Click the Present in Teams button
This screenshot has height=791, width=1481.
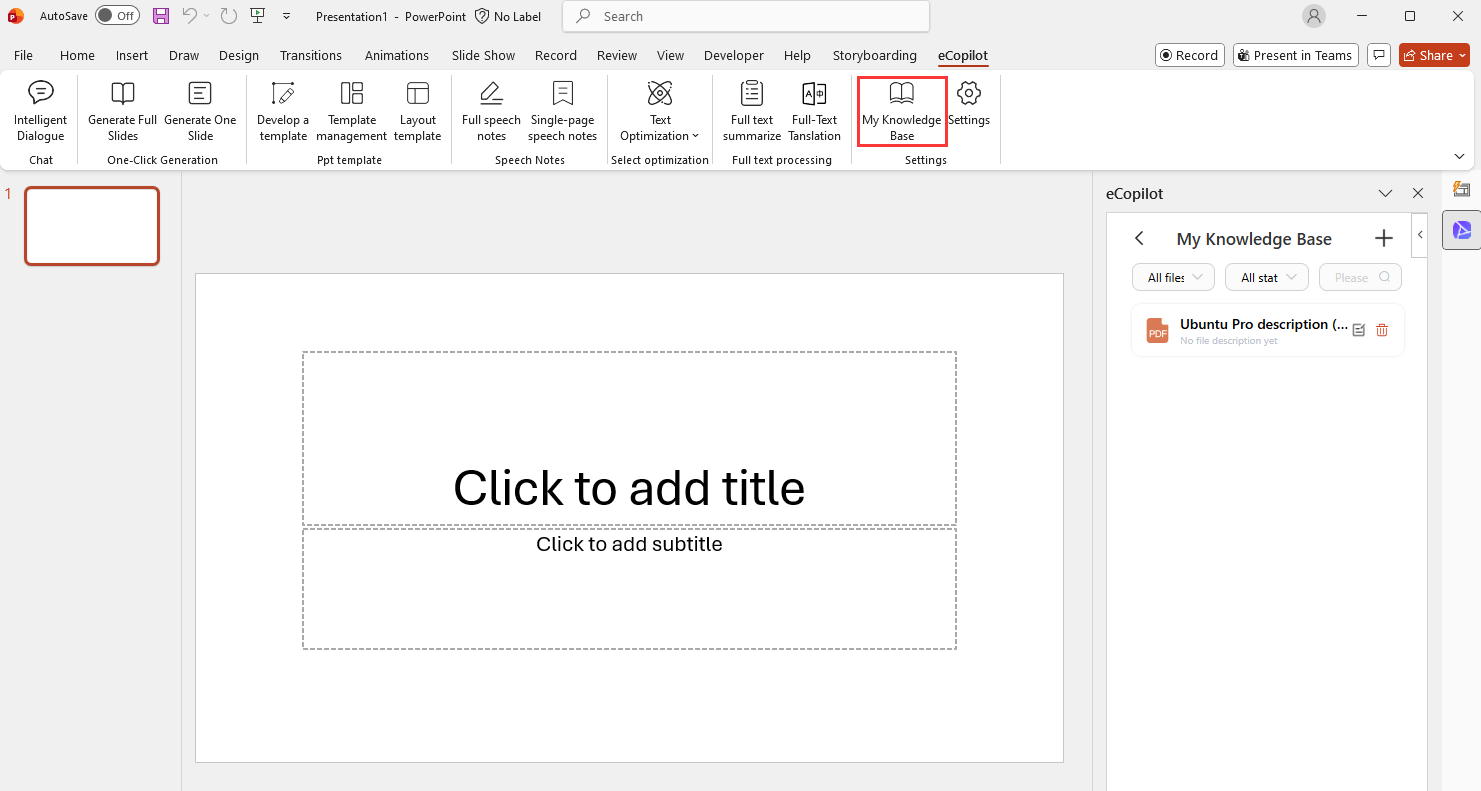(1295, 56)
